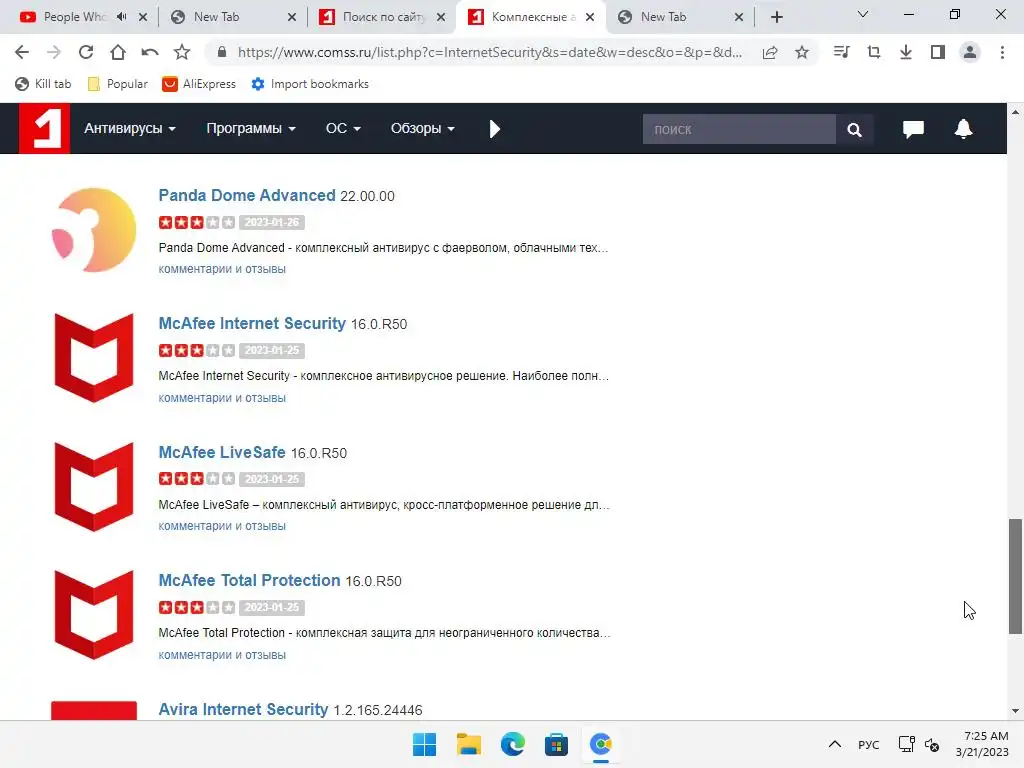
Task: Expand the Программы menu
Action: pyautogui.click(x=251, y=129)
